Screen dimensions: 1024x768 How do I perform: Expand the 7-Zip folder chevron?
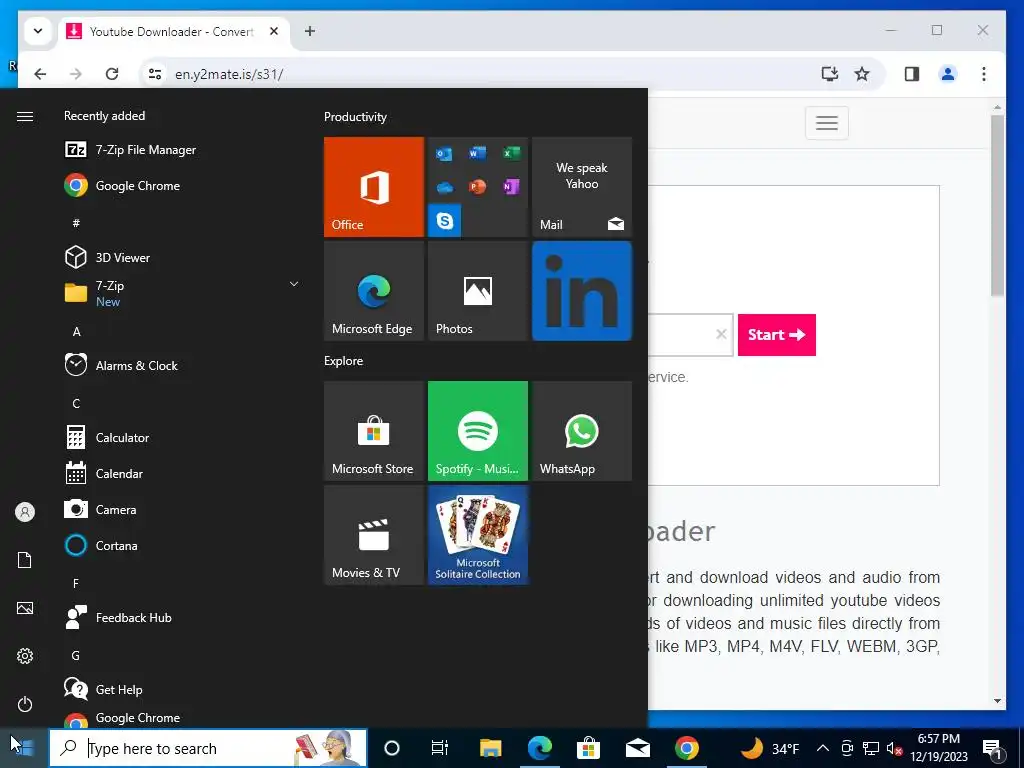(x=294, y=284)
